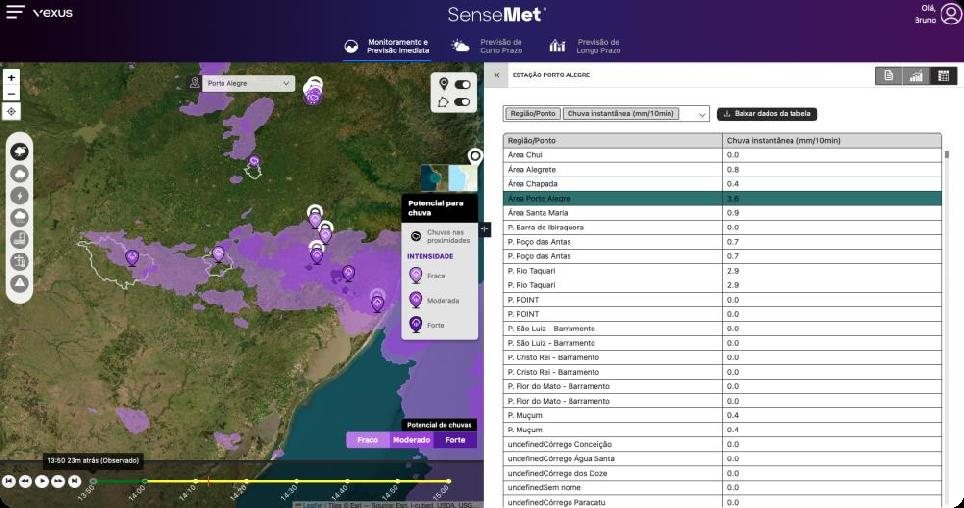The image size is (964, 508).
Task: Select the 14:30 timeline marker
Action: pyautogui.click(x=296, y=482)
